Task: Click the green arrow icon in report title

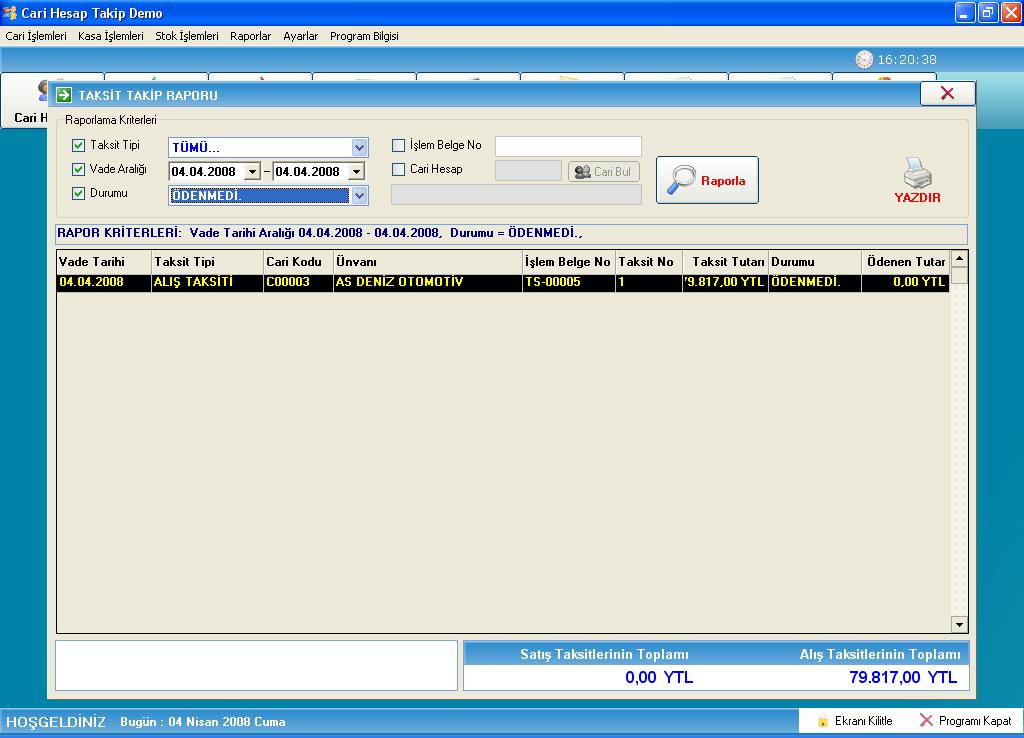Action: coord(64,95)
